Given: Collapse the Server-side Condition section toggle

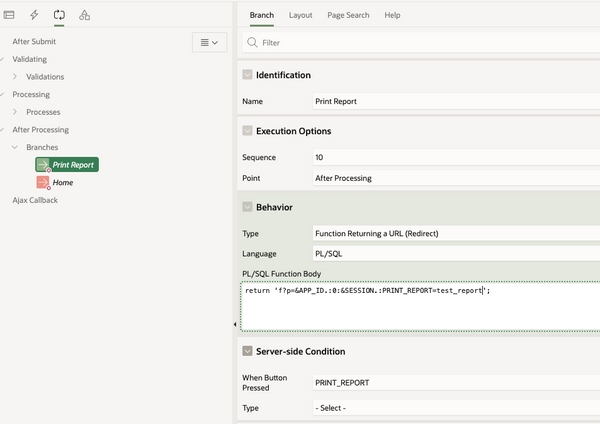Looking at the screenshot, I should [247, 351].
